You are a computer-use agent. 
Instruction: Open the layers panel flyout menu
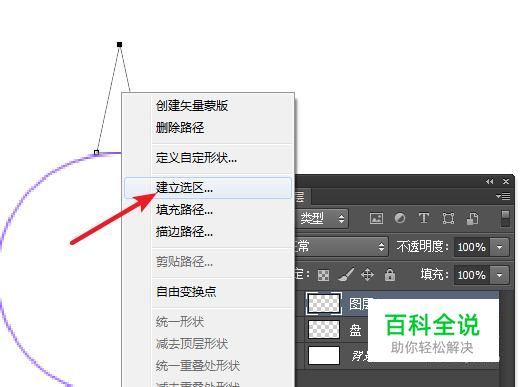point(503,196)
